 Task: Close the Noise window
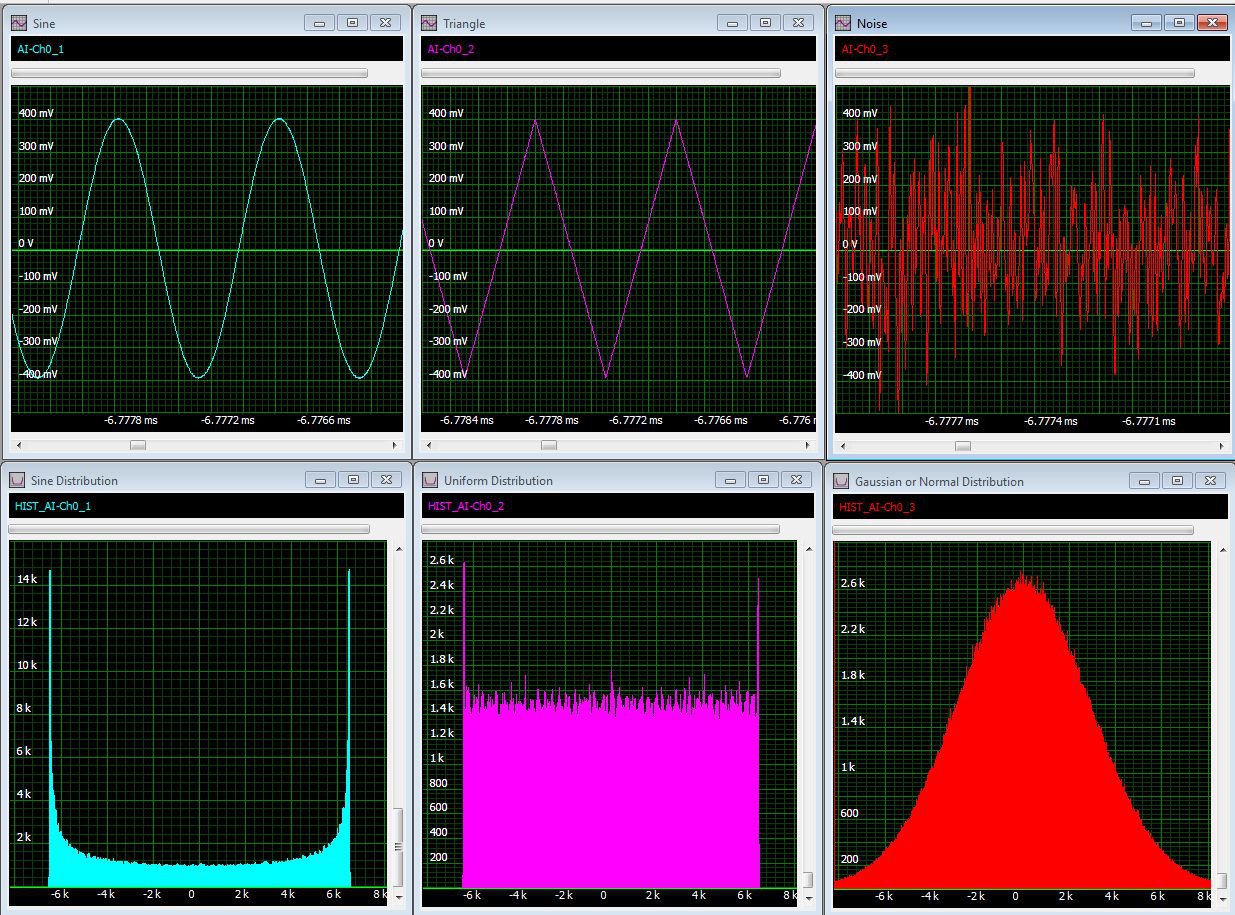(x=1210, y=21)
